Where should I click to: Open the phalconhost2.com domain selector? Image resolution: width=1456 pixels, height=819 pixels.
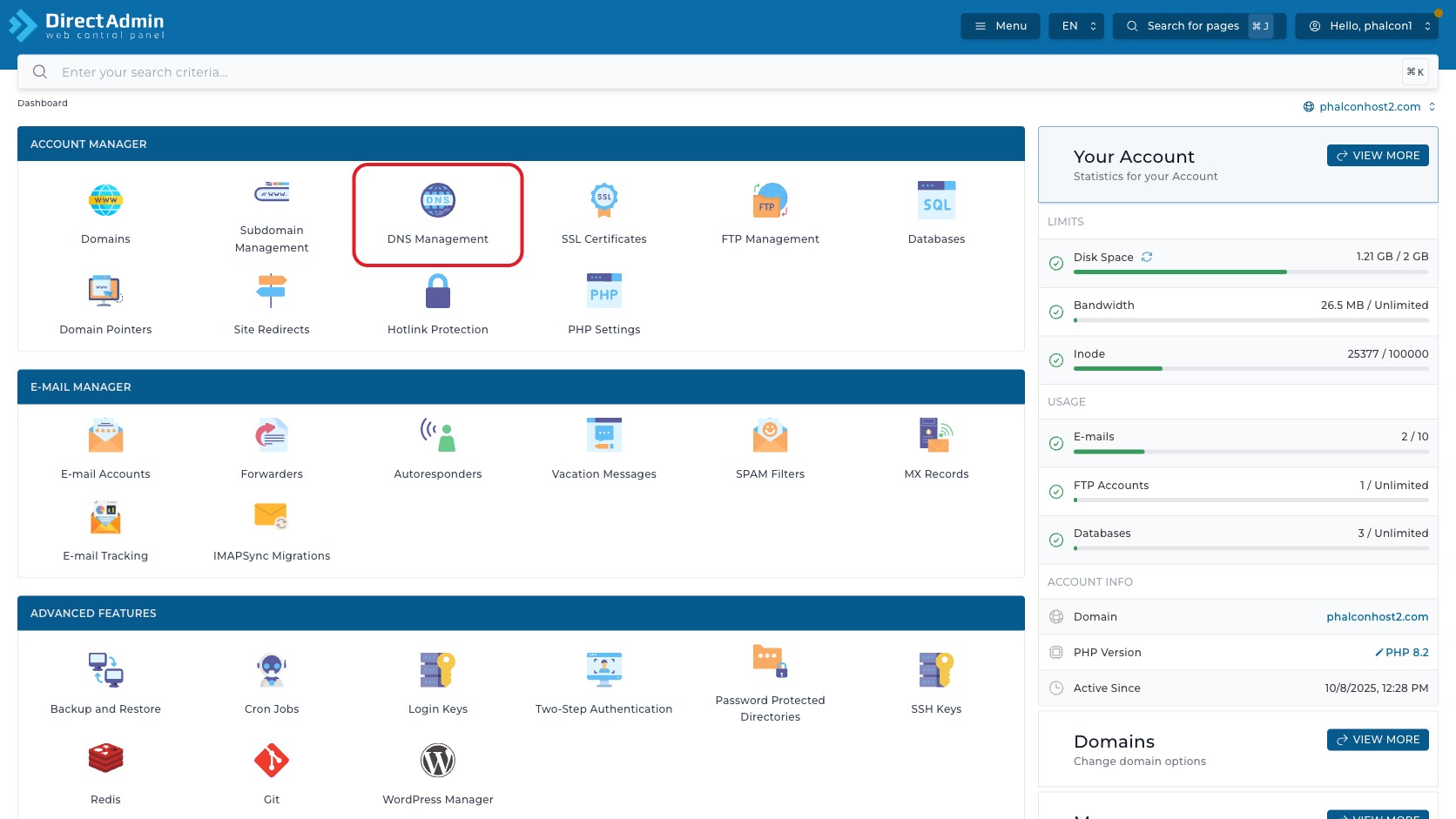[x=1370, y=107]
